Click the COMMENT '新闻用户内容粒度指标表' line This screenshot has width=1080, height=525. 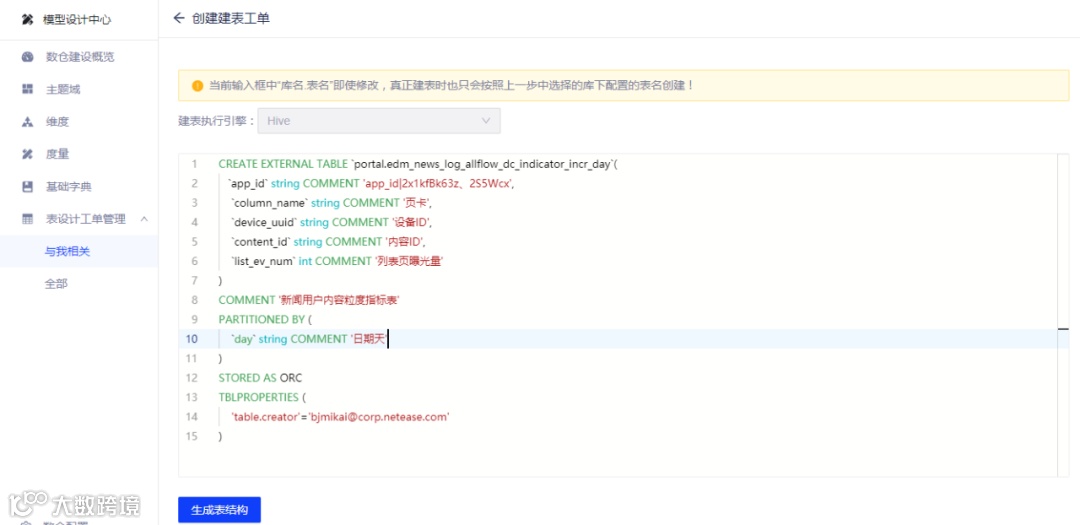pyautogui.click(x=309, y=300)
